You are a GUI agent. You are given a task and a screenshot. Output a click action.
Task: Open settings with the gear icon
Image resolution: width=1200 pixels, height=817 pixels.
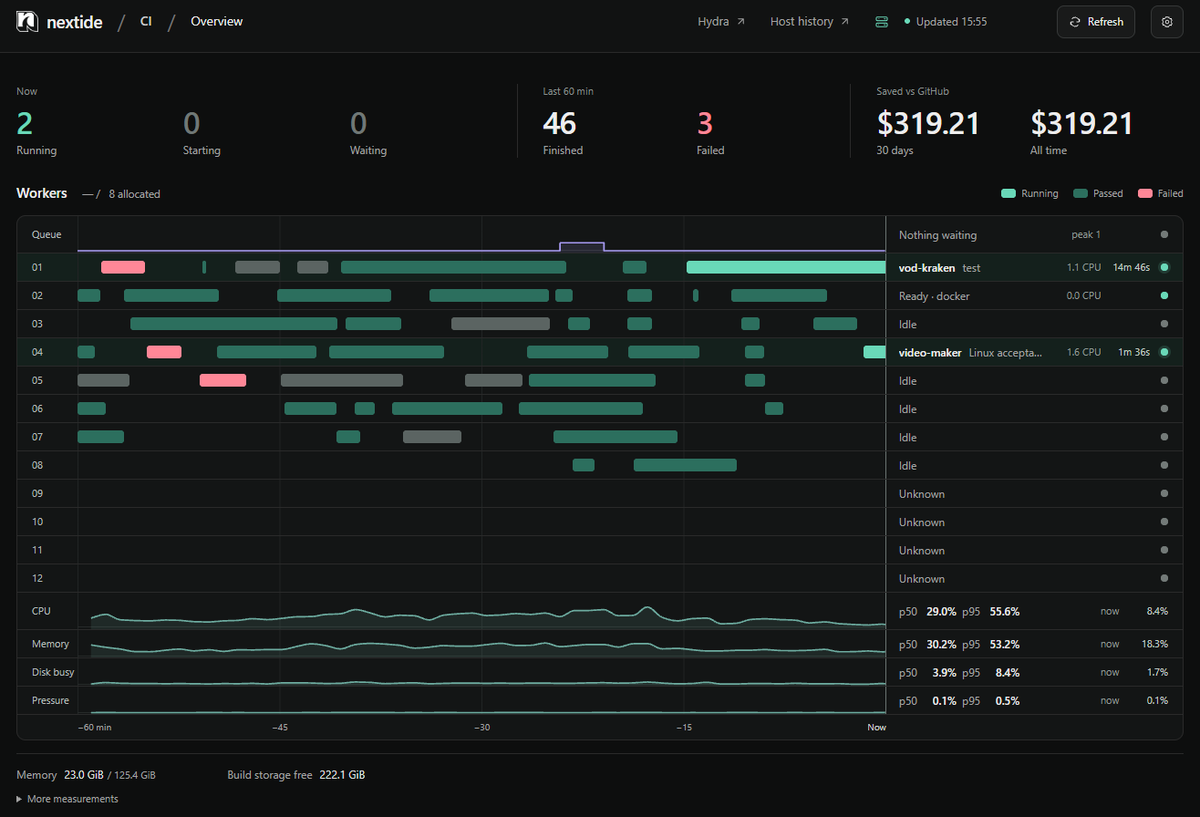point(1167,21)
